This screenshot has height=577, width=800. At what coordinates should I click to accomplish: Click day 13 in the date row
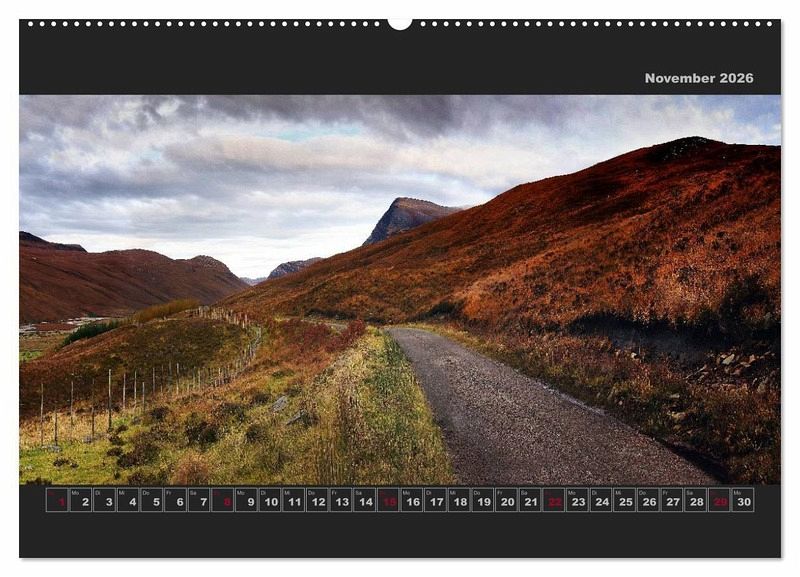[340, 500]
